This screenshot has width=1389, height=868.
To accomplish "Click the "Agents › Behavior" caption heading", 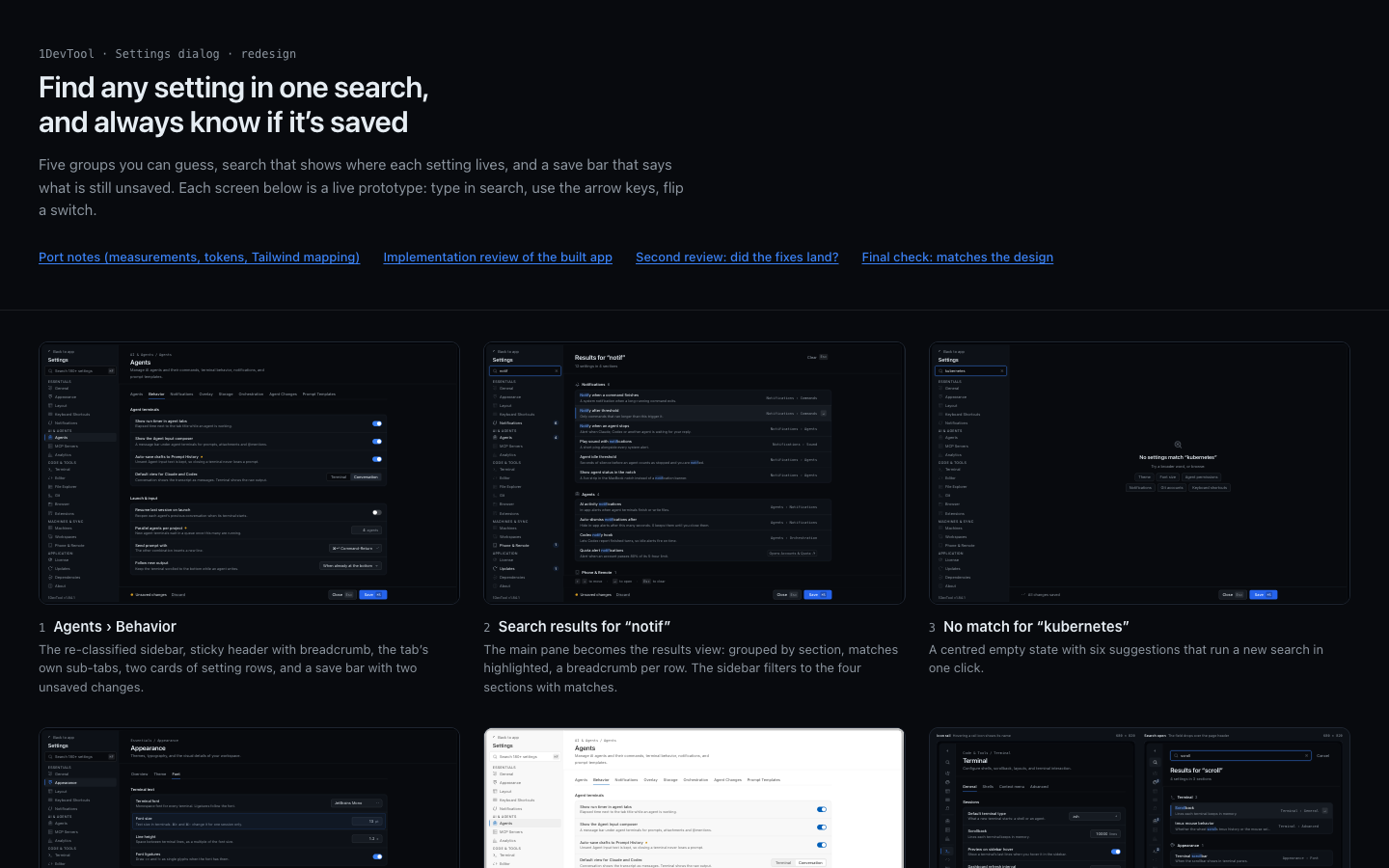I will pos(115,627).
